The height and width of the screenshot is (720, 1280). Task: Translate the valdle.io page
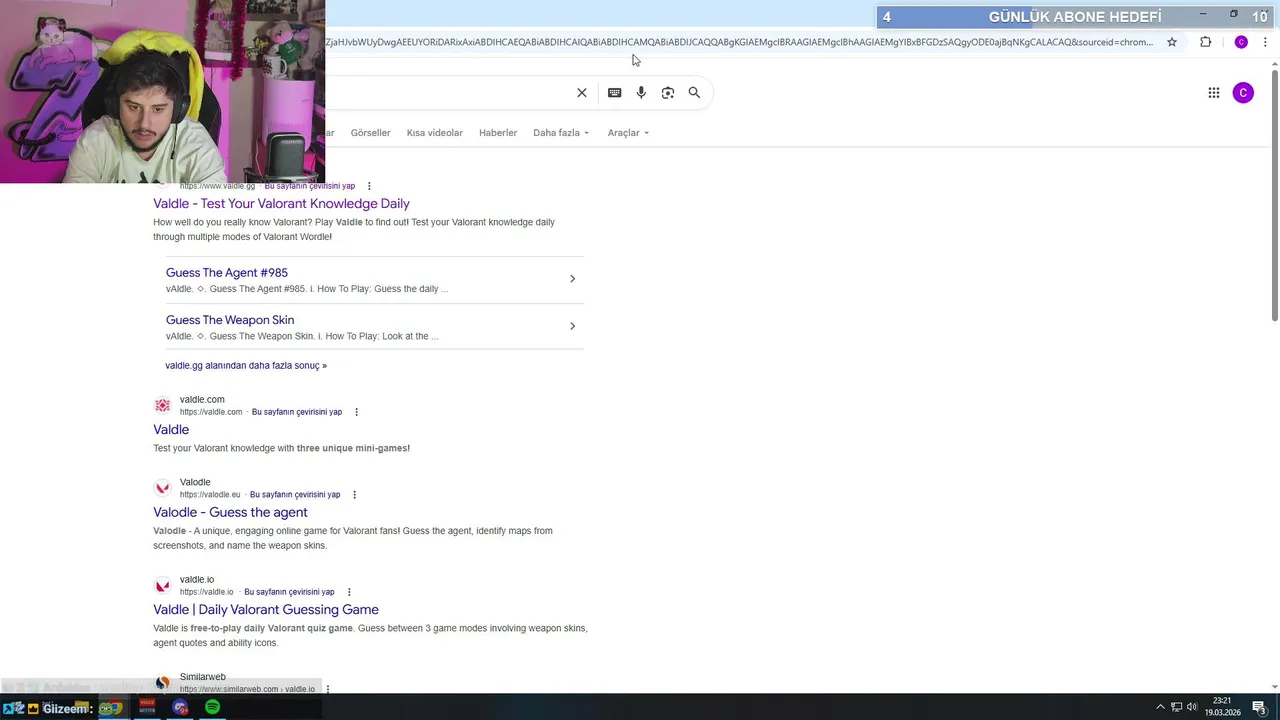click(289, 592)
